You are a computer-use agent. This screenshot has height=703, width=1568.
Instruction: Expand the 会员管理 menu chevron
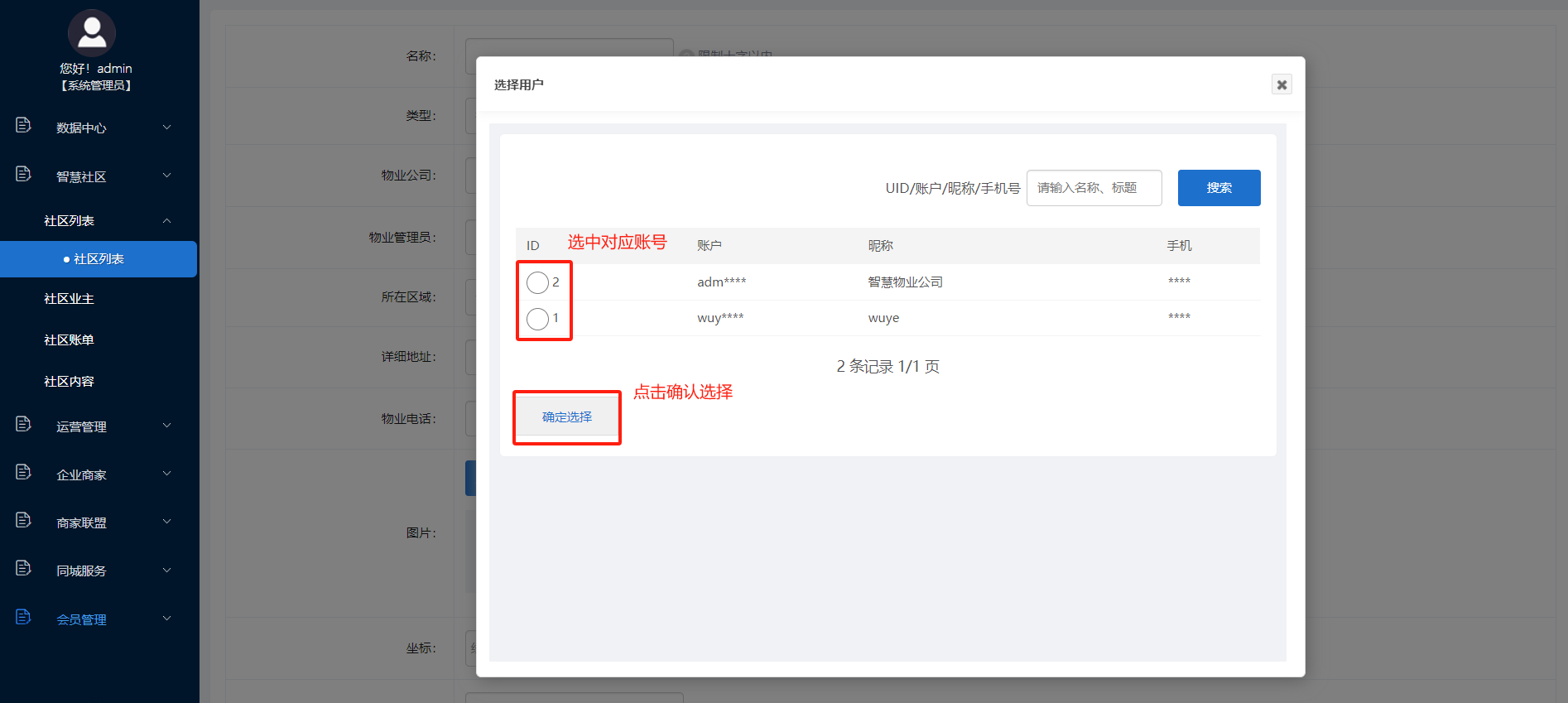[166, 619]
